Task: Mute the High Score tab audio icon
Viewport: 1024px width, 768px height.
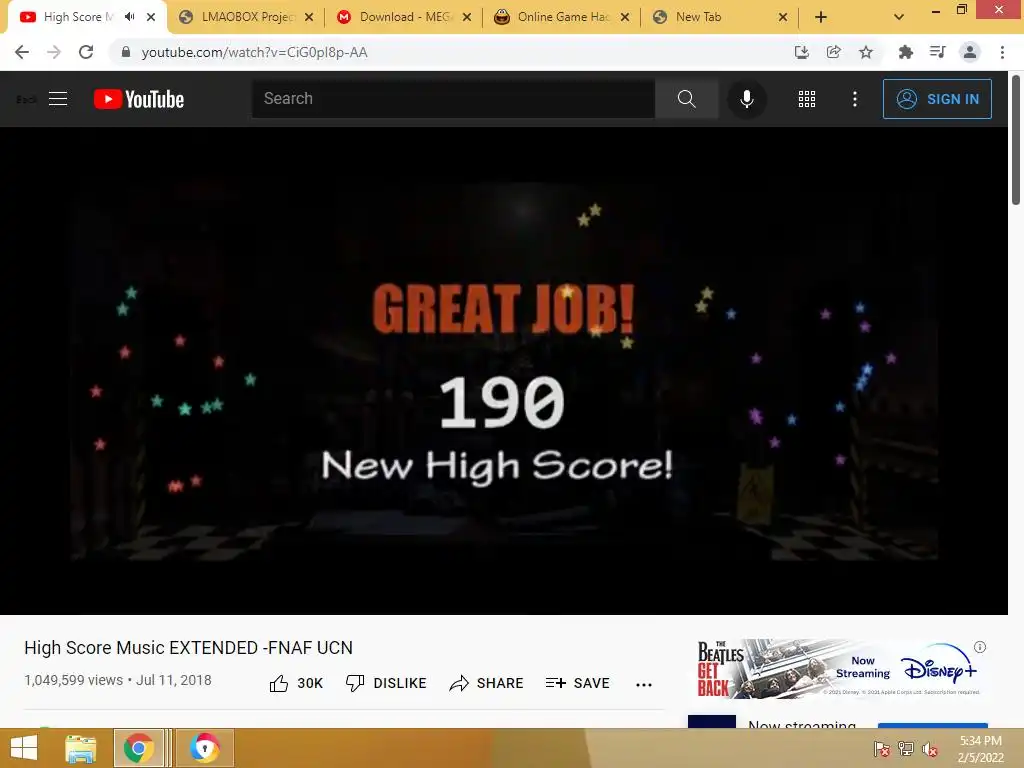Action: (x=130, y=17)
